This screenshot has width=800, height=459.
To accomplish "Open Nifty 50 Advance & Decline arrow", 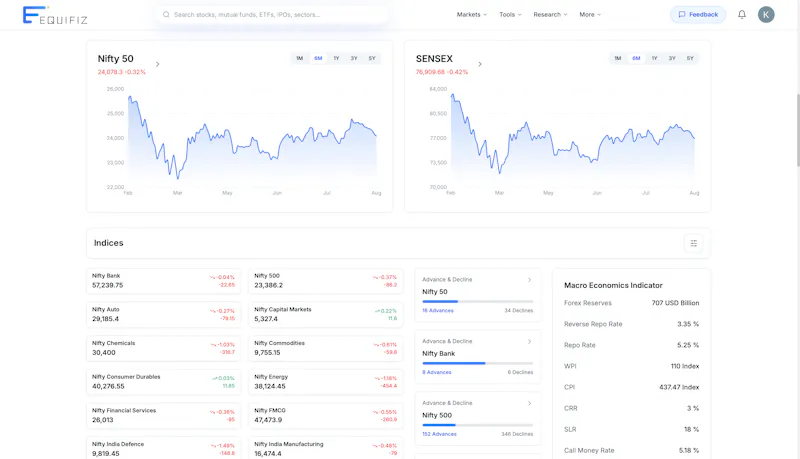I will pos(529,279).
